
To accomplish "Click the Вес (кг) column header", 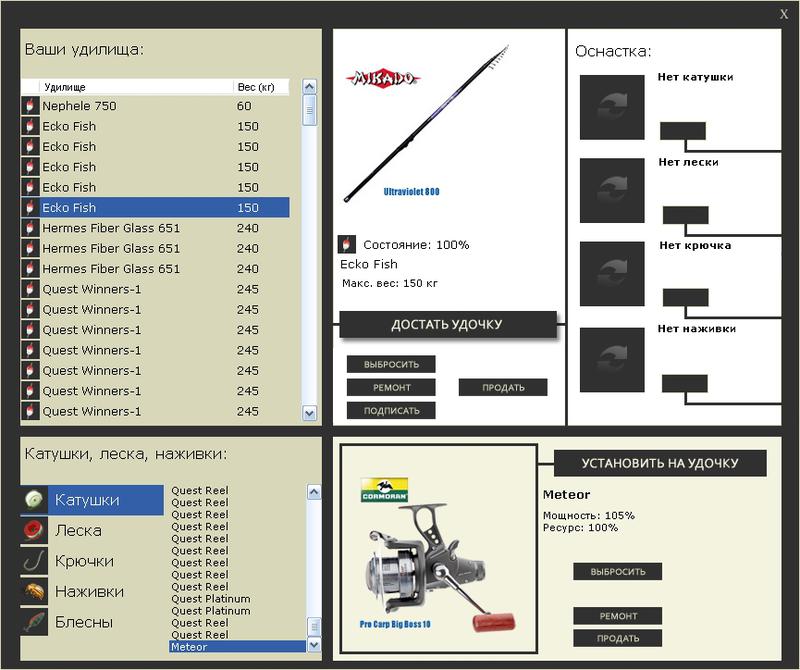I will 261,87.
